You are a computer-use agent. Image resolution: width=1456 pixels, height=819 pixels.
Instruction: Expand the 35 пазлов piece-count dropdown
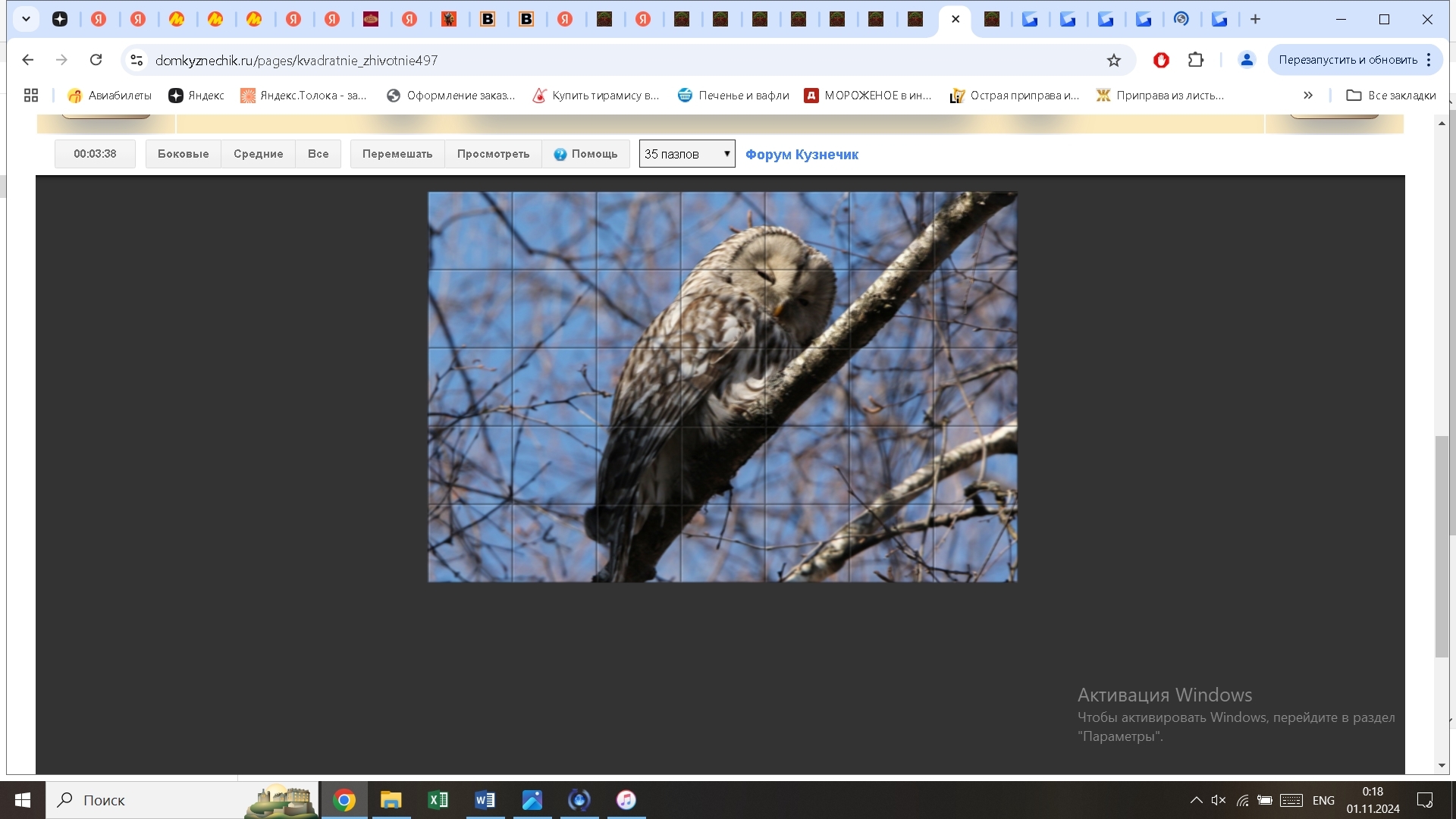click(x=687, y=154)
